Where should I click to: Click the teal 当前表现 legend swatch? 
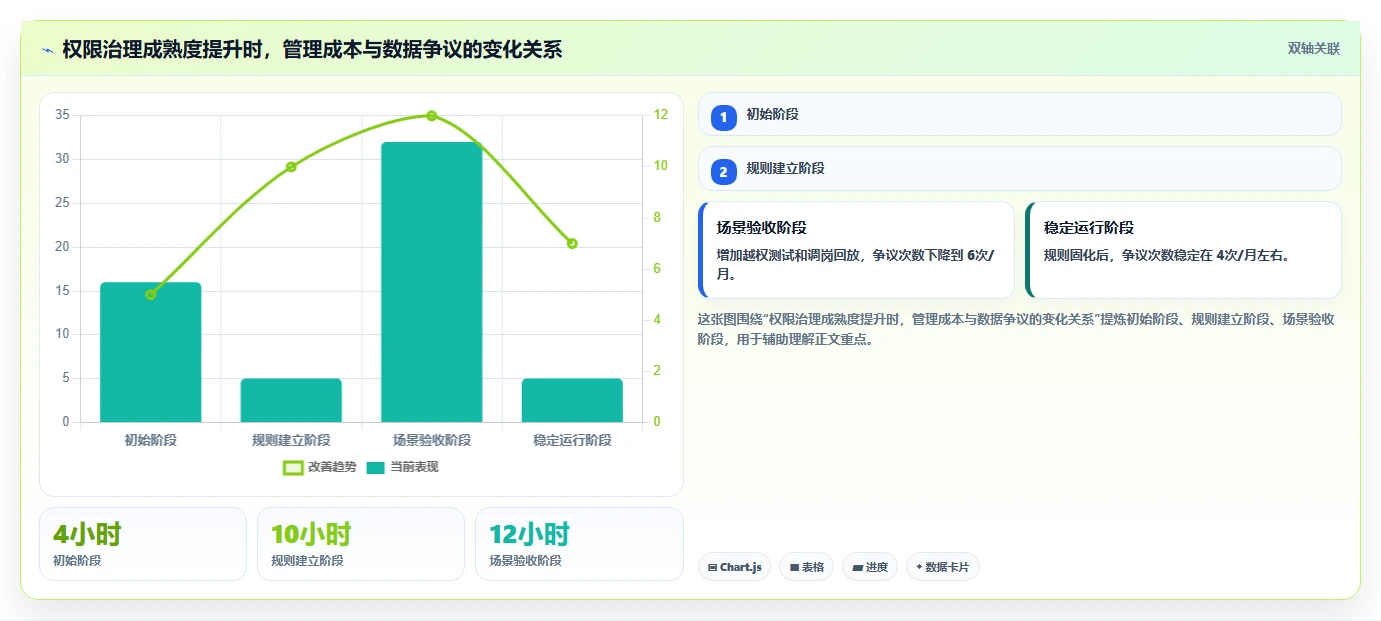pos(376,467)
